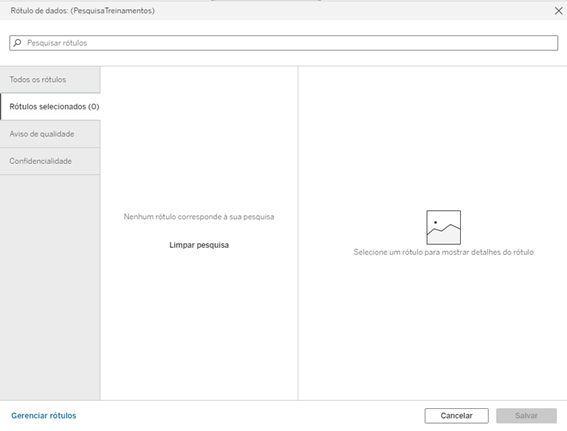Click the blank details pane above placeholder image
The width and height of the screenshot is (567, 431).
(x=433, y=137)
